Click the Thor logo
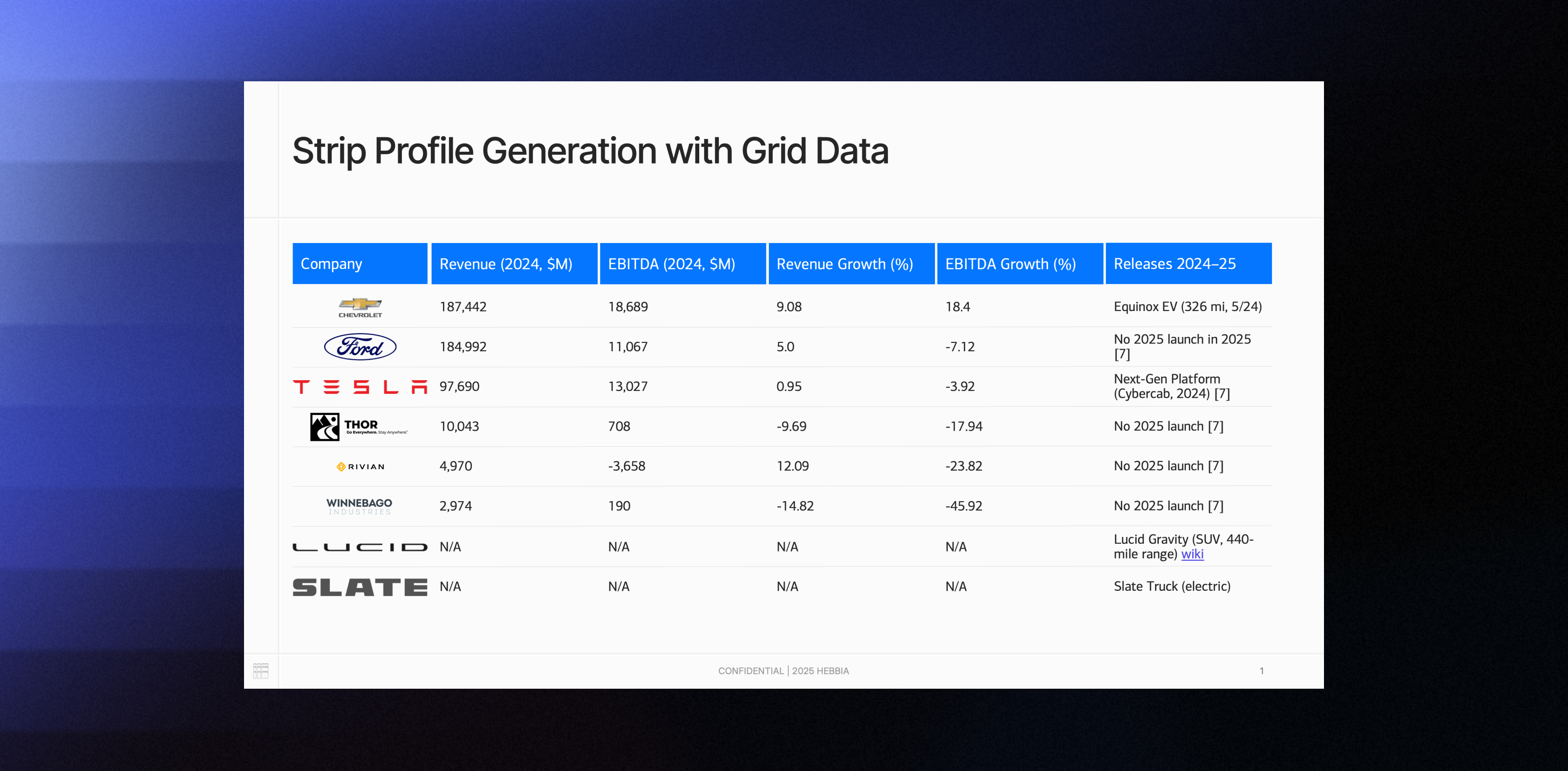 click(x=359, y=427)
